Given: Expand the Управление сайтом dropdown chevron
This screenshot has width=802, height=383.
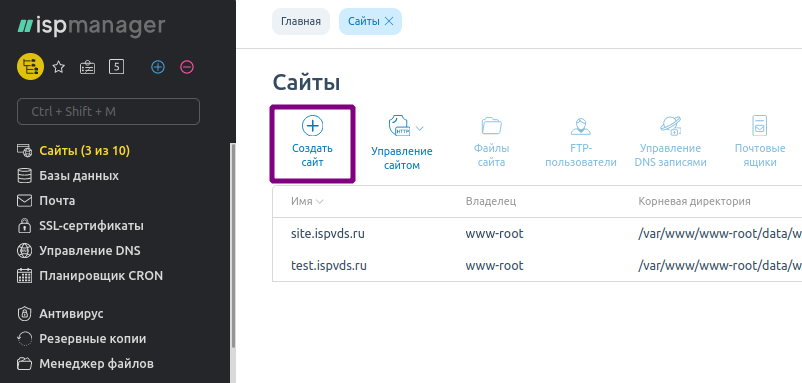Looking at the screenshot, I should (420, 128).
